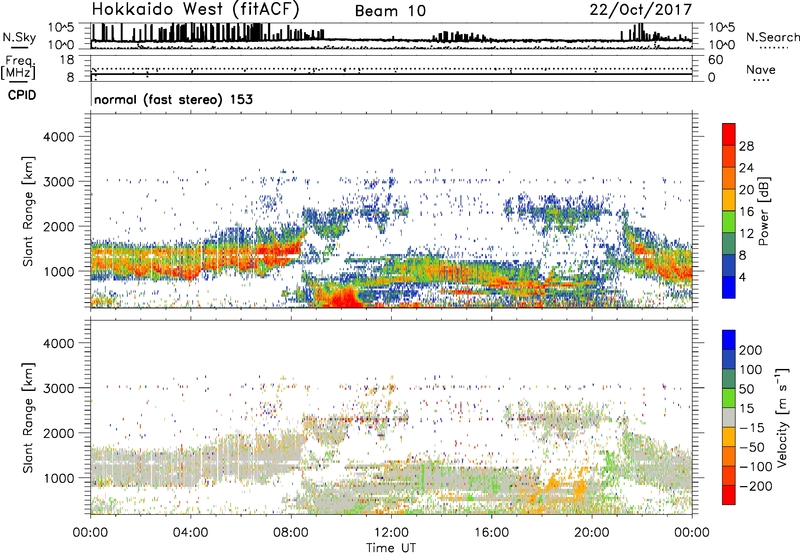Click the "N.Sky" legend label
The height and width of the screenshot is (554, 800).
pos(19,37)
